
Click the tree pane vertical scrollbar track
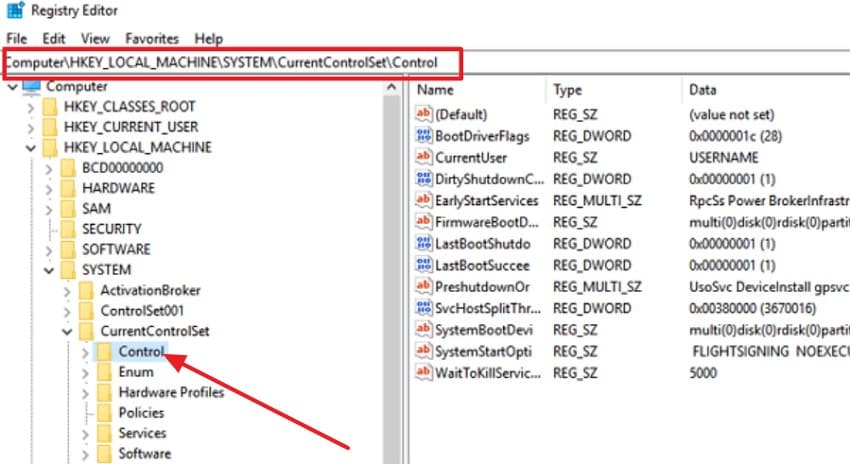[391, 280]
